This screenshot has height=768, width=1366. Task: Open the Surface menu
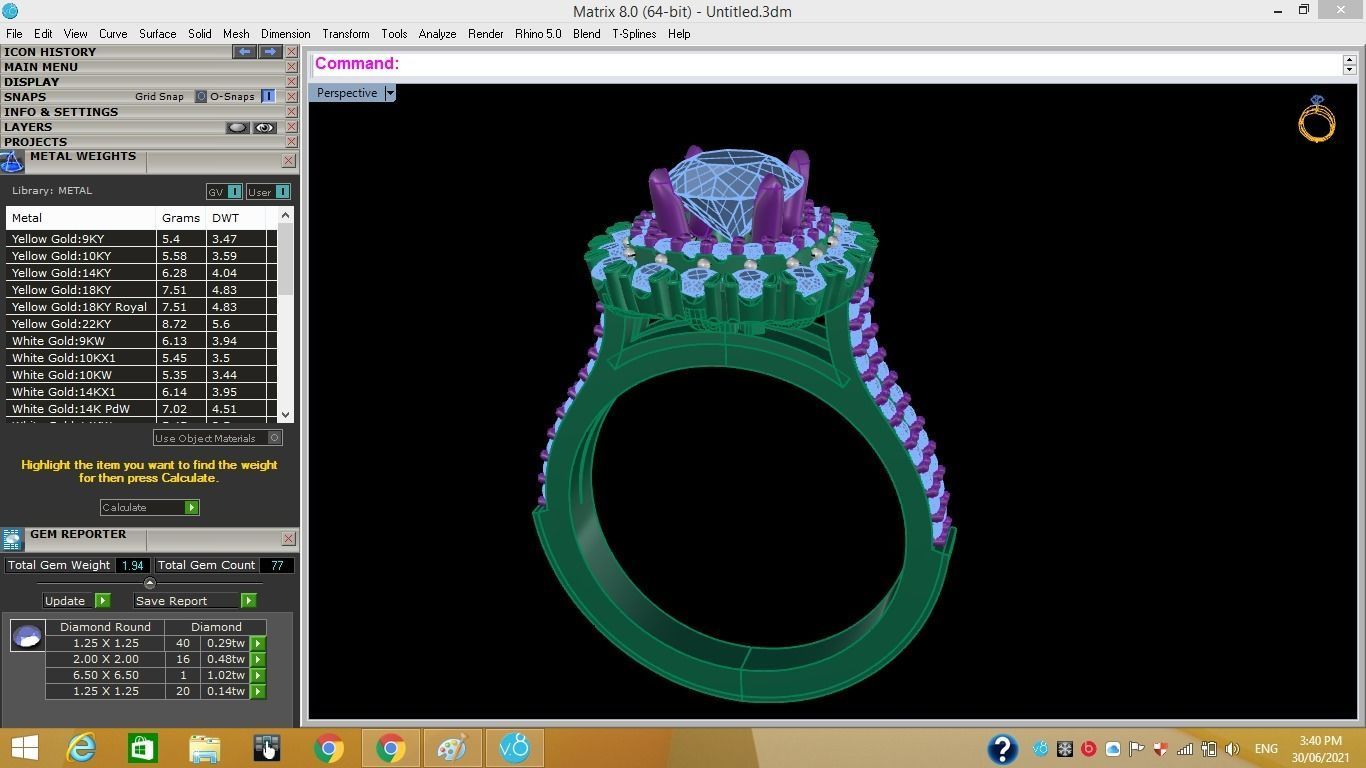click(x=157, y=34)
